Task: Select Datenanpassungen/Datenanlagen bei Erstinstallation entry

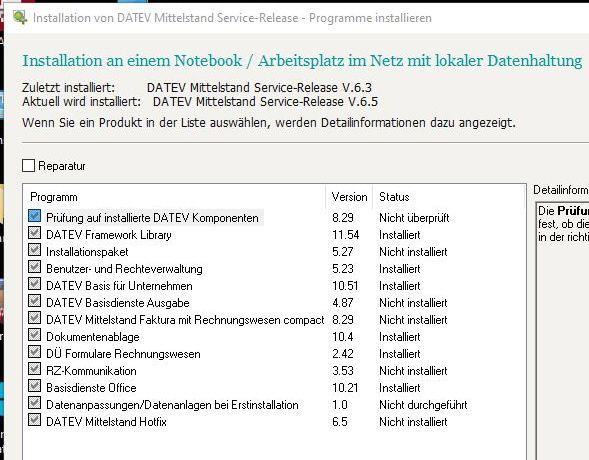Action: (172, 405)
